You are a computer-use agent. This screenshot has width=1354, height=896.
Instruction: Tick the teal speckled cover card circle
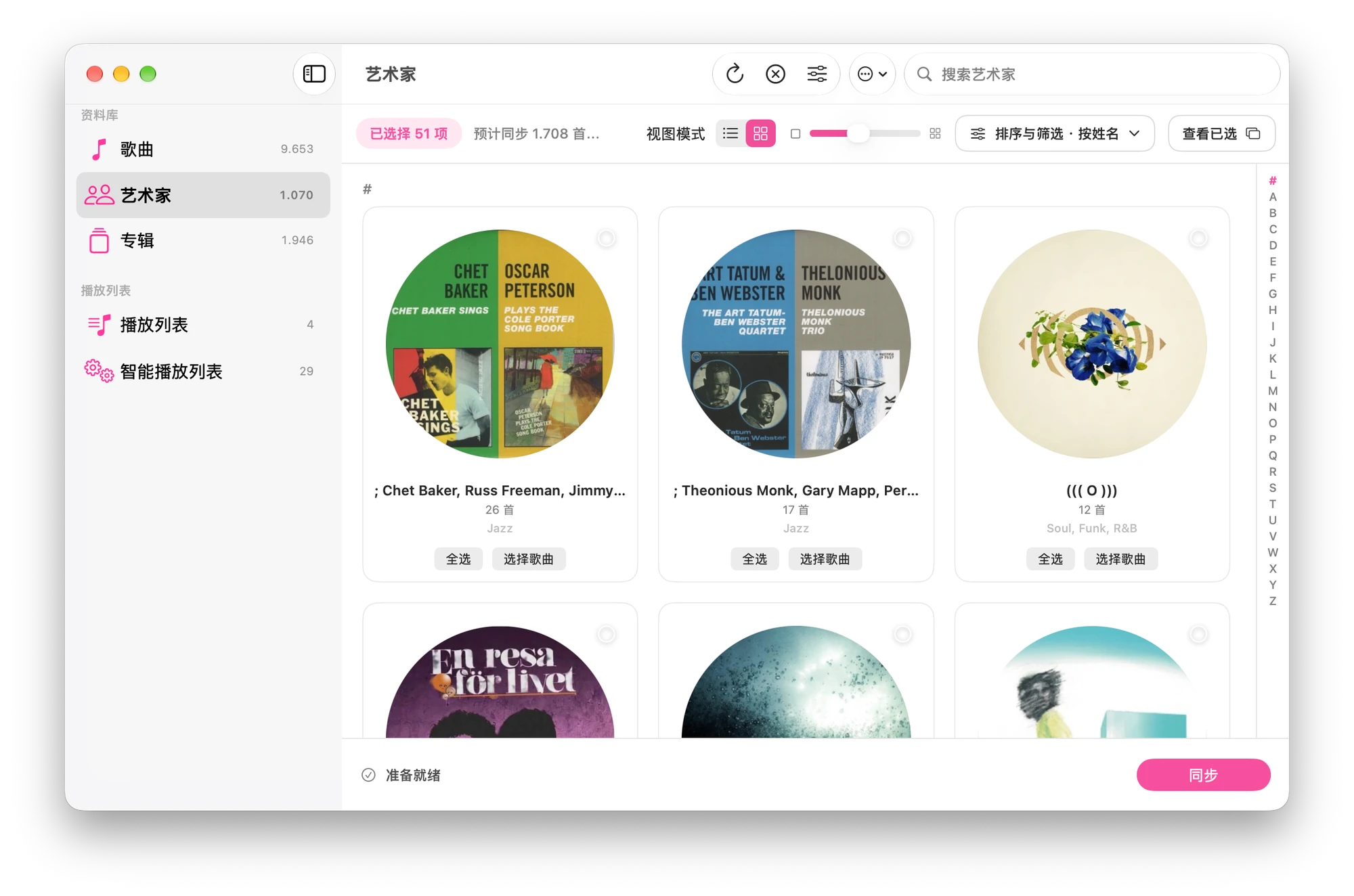tap(902, 634)
